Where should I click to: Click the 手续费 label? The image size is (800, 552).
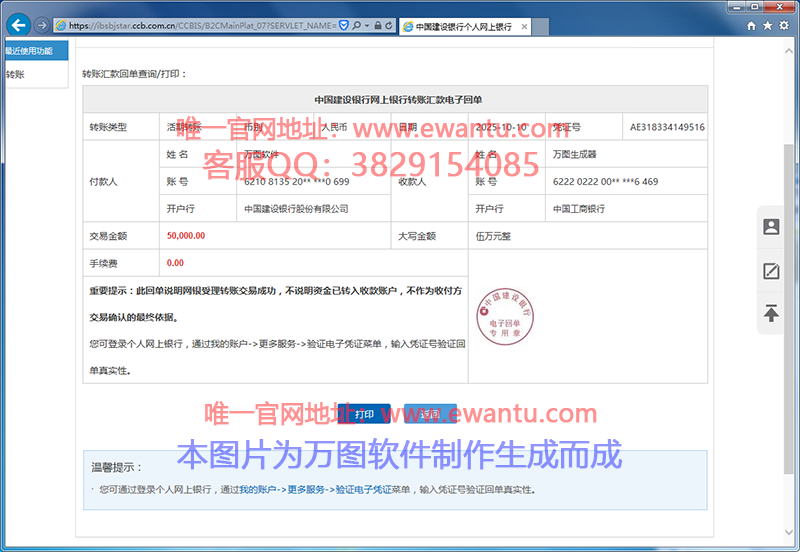coord(104,263)
